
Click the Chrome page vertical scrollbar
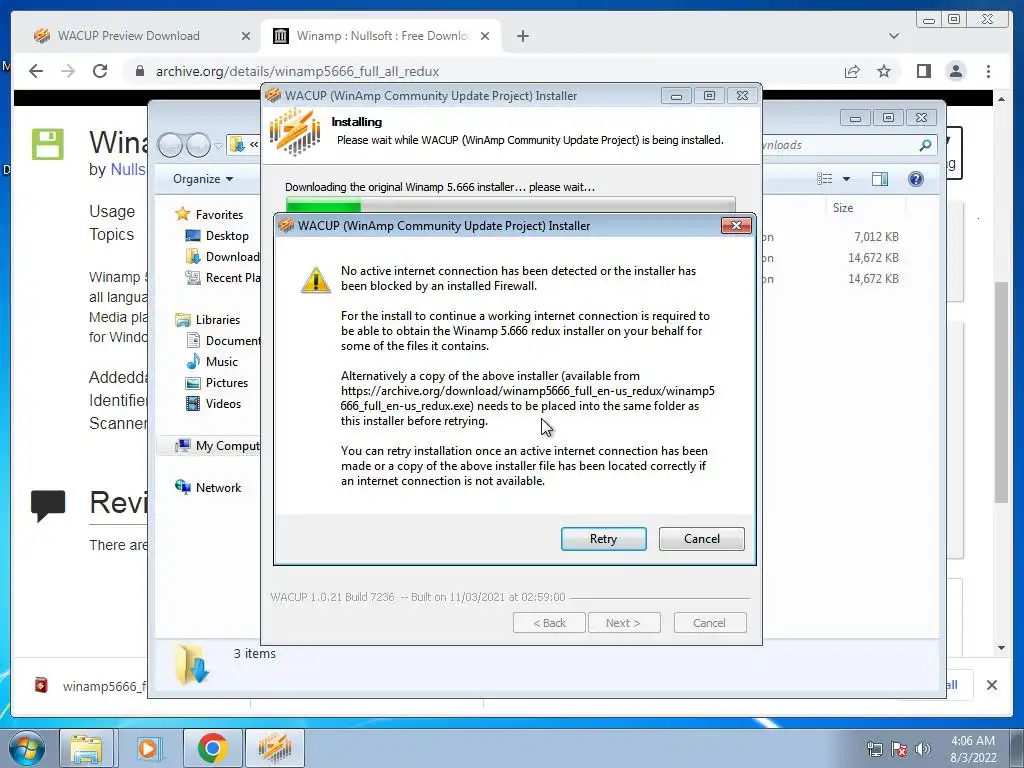(1001, 392)
